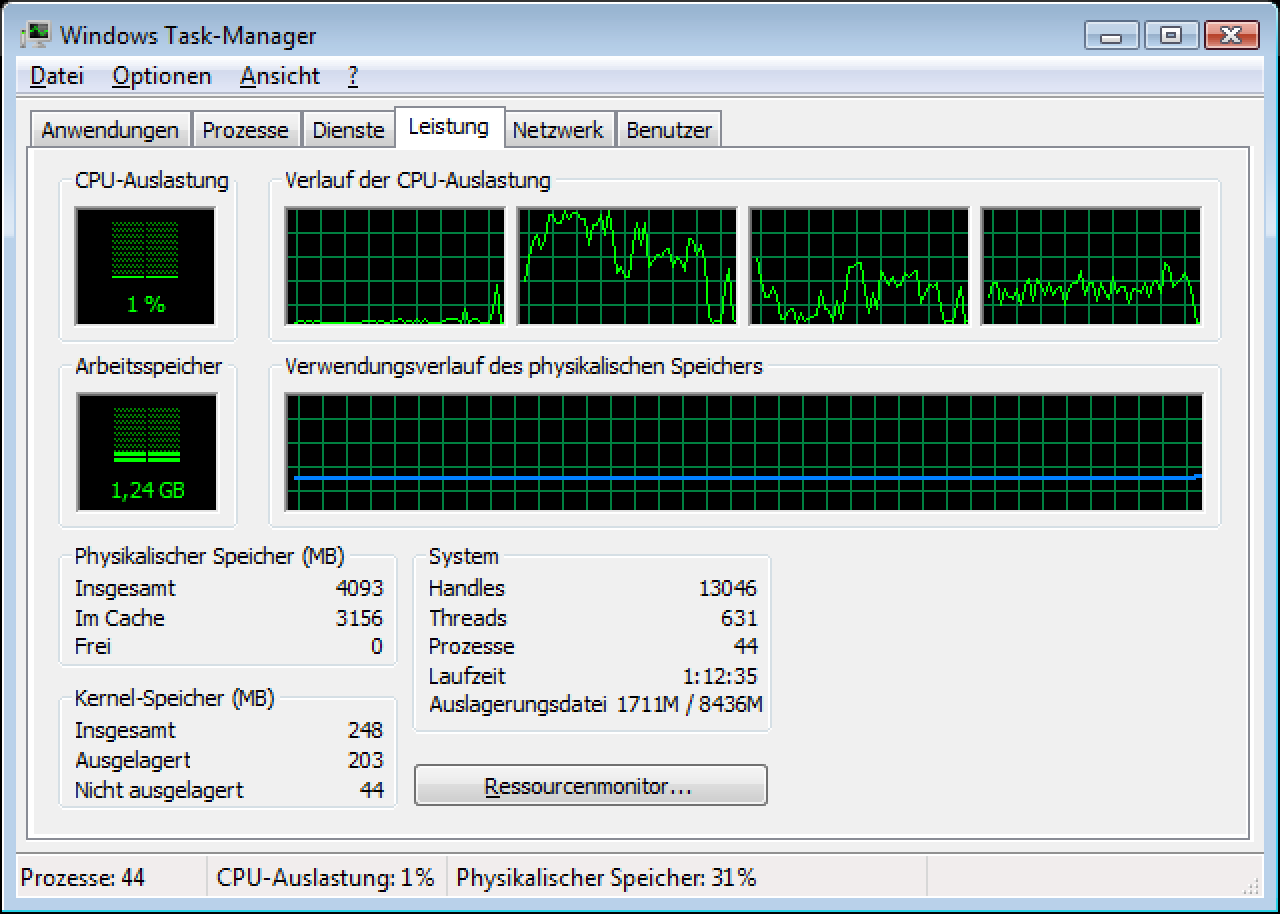Image resolution: width=1280 pixels, height=914 pixels.
Task: Click the Laufzeit value 1:12:35
Action: point(719,676)
